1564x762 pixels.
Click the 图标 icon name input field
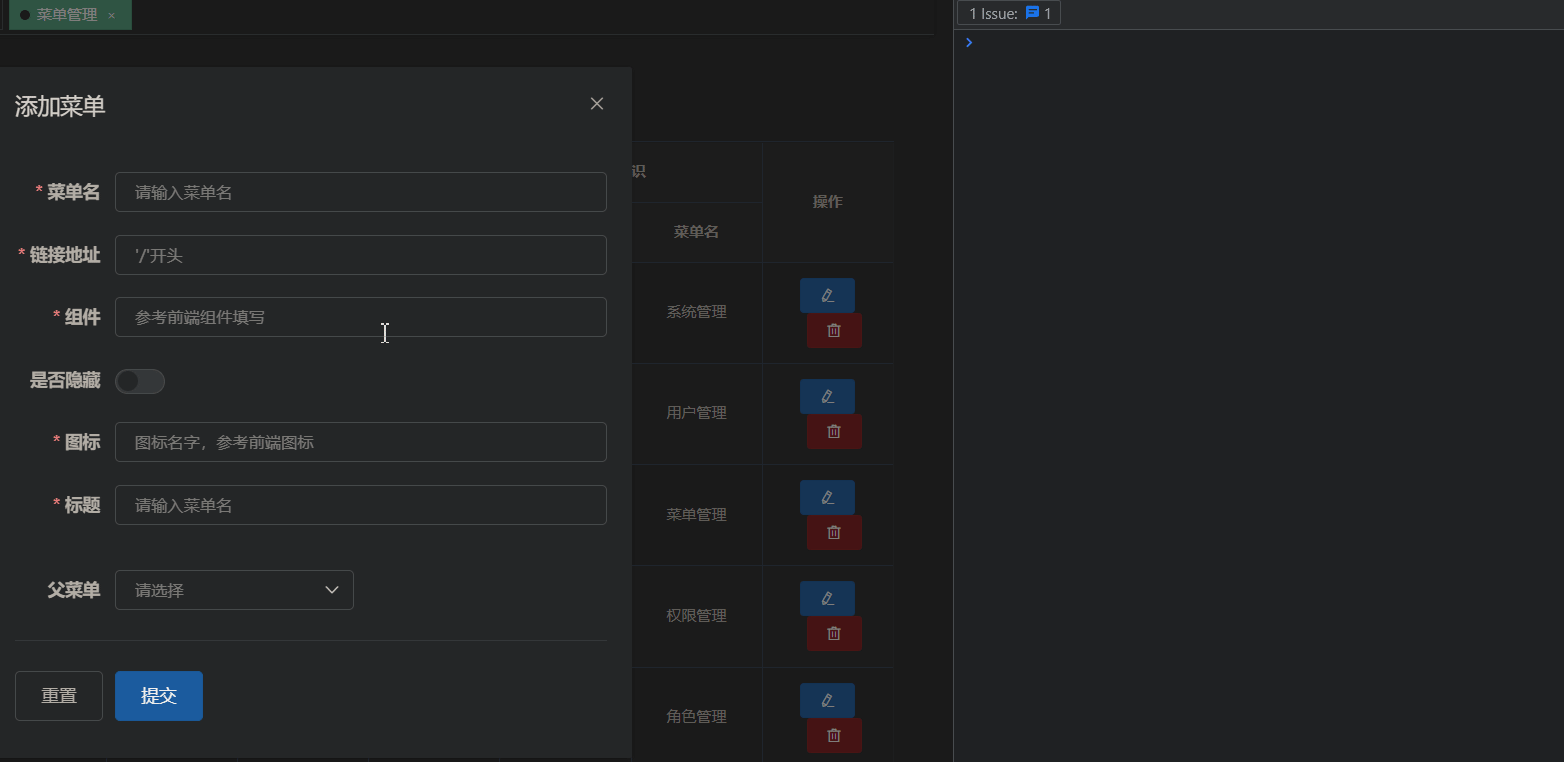[360, 442]
